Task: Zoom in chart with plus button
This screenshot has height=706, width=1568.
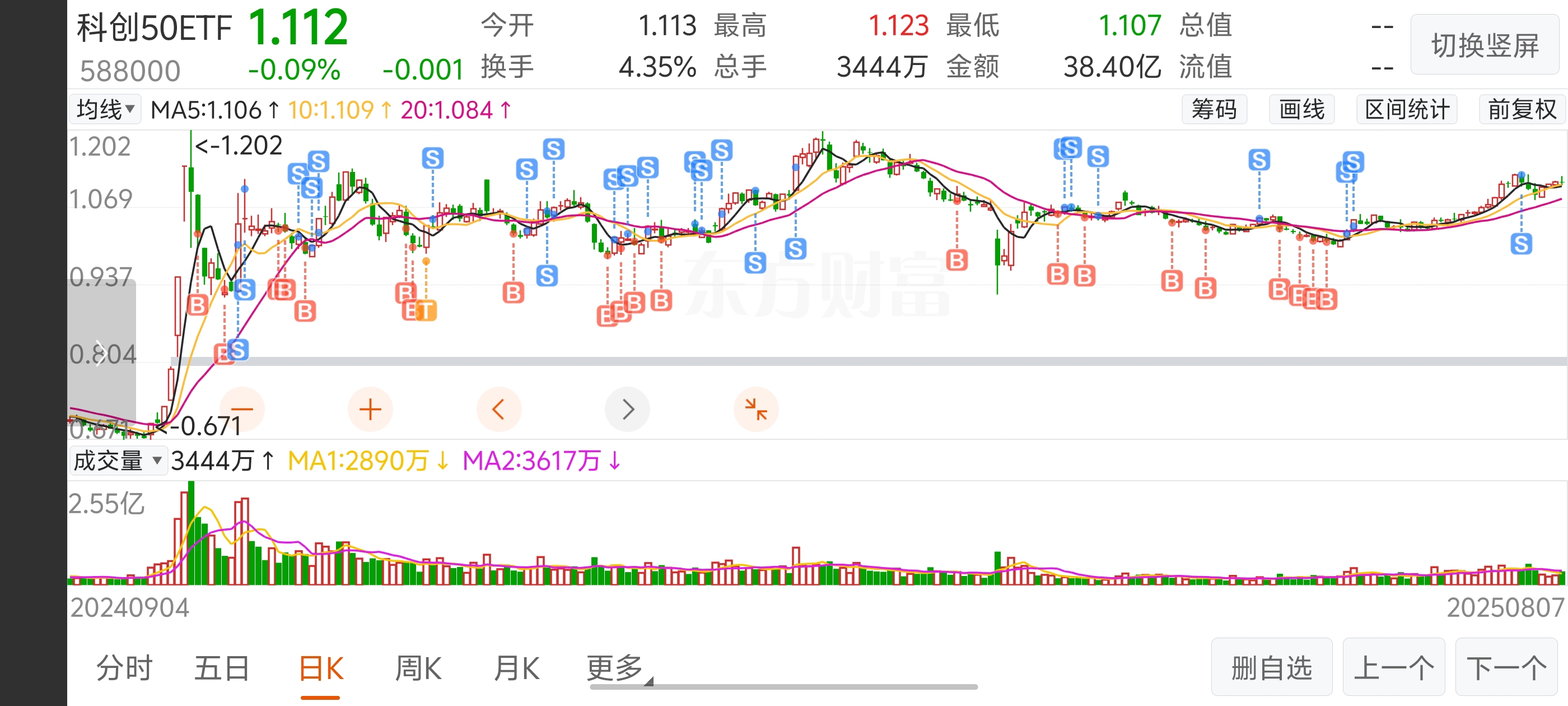Action: pos(370,408)
